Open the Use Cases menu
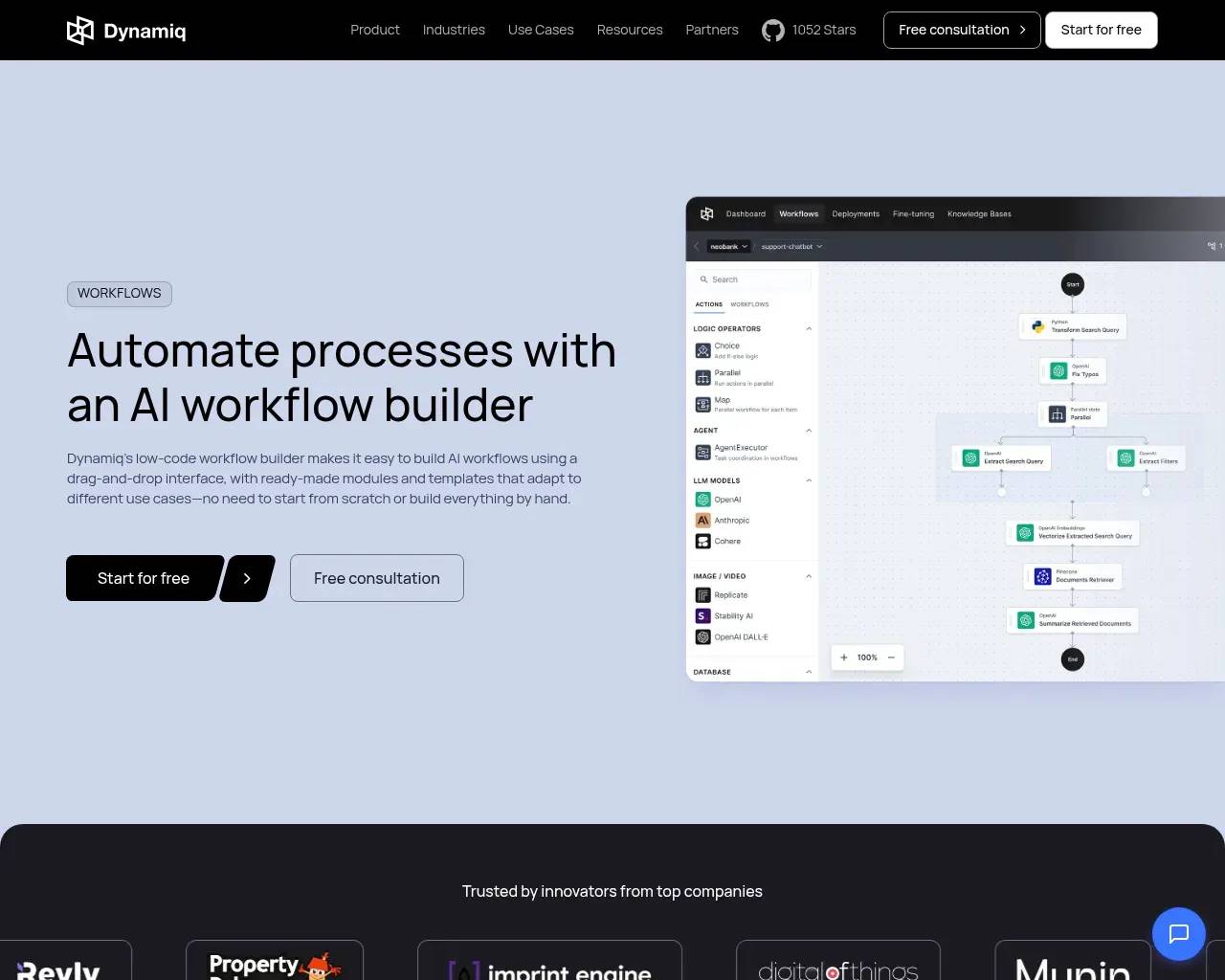 click(x=541, y=31)
